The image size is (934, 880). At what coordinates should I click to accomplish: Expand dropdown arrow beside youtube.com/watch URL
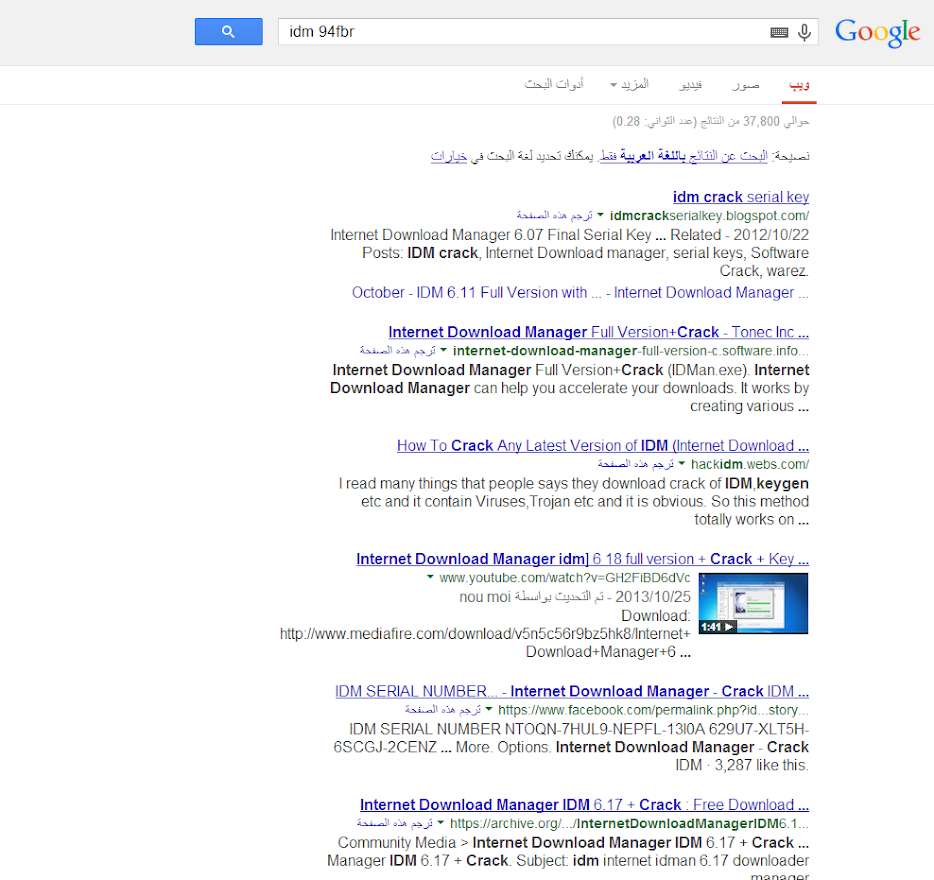[x=430, y=577]
